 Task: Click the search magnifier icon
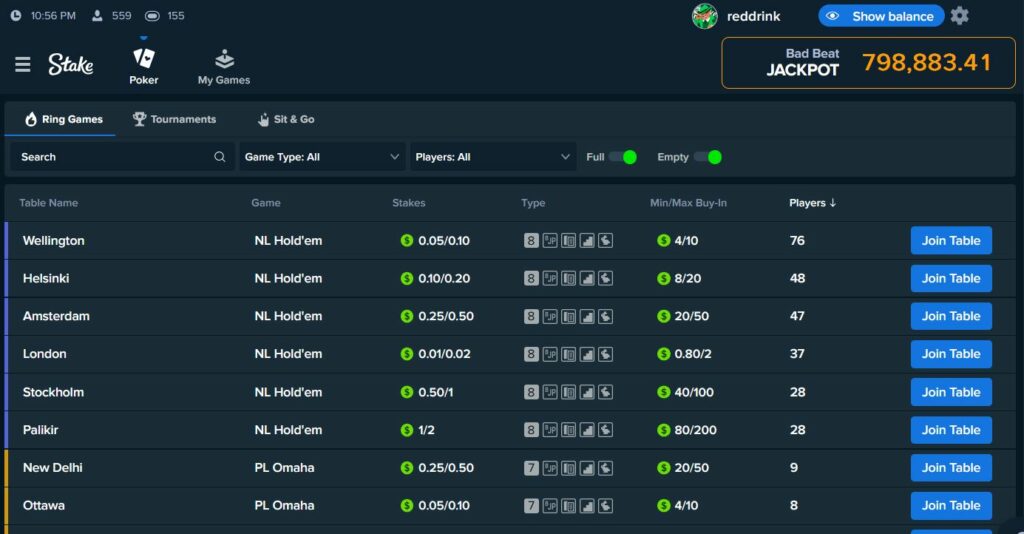[220, 157]
